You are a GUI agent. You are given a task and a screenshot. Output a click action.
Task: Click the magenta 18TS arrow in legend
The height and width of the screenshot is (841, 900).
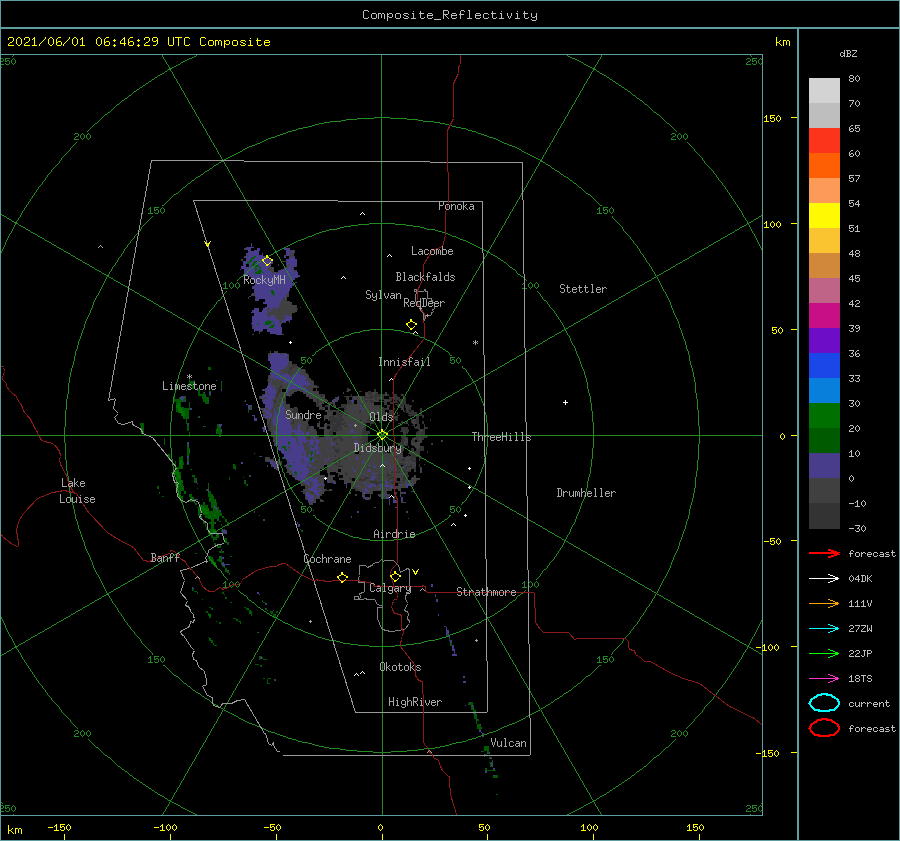tap(824, 679)
